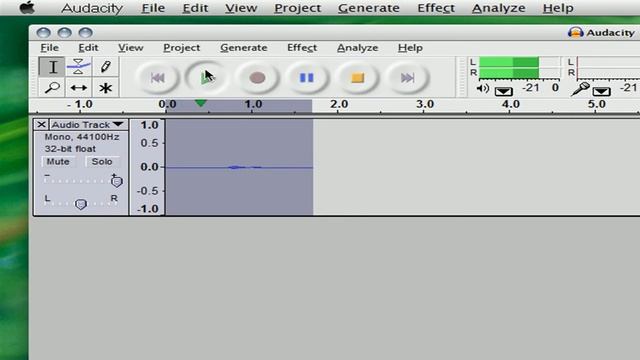Click the input level recording meter
The width and height of the screenshot is (640, 360).
(x=608, y=67)
